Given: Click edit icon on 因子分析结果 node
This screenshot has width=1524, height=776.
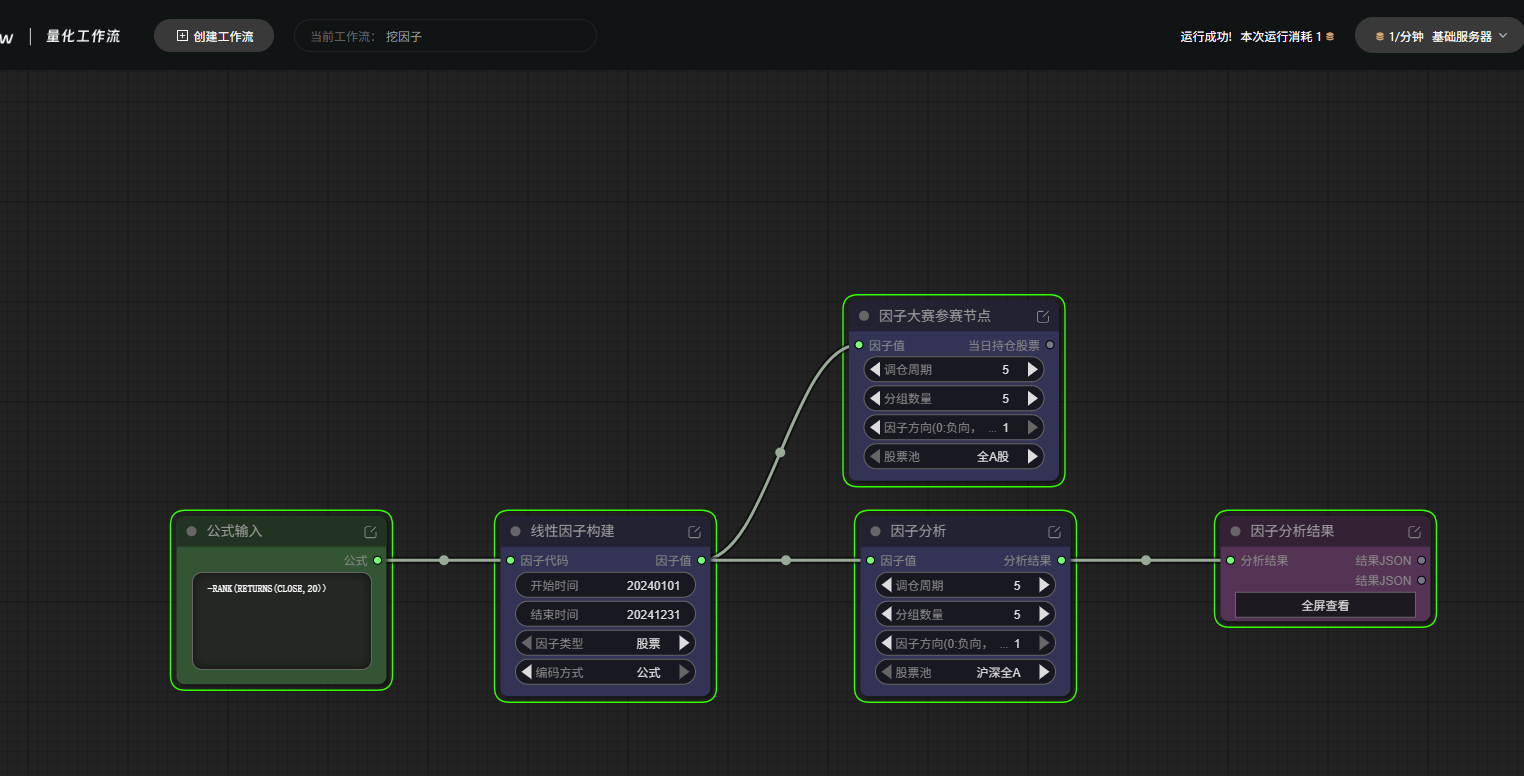Looking at the screenshot, I should [x=1415, y=532].
